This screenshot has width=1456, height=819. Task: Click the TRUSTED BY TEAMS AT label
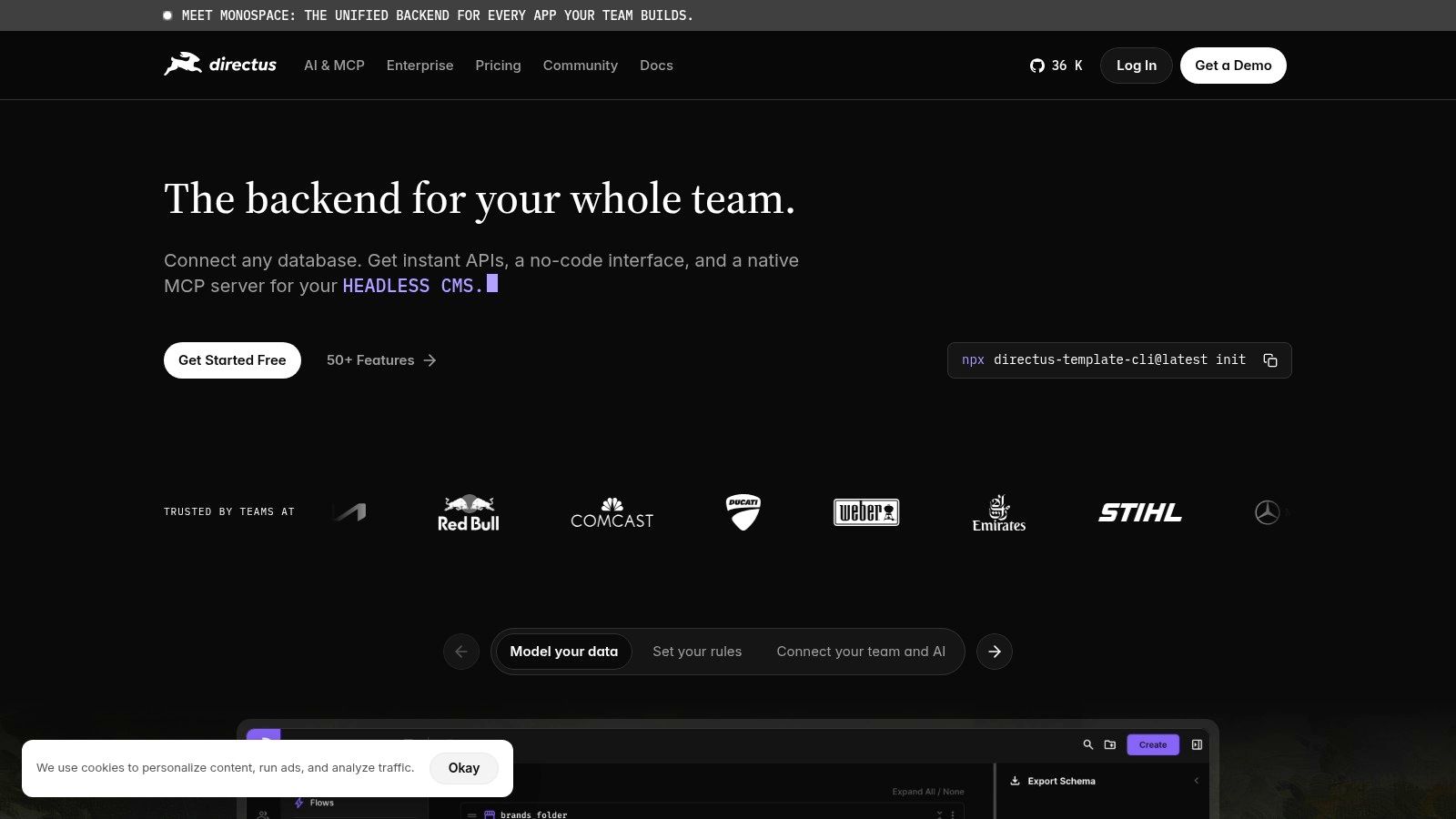point(229,512)
